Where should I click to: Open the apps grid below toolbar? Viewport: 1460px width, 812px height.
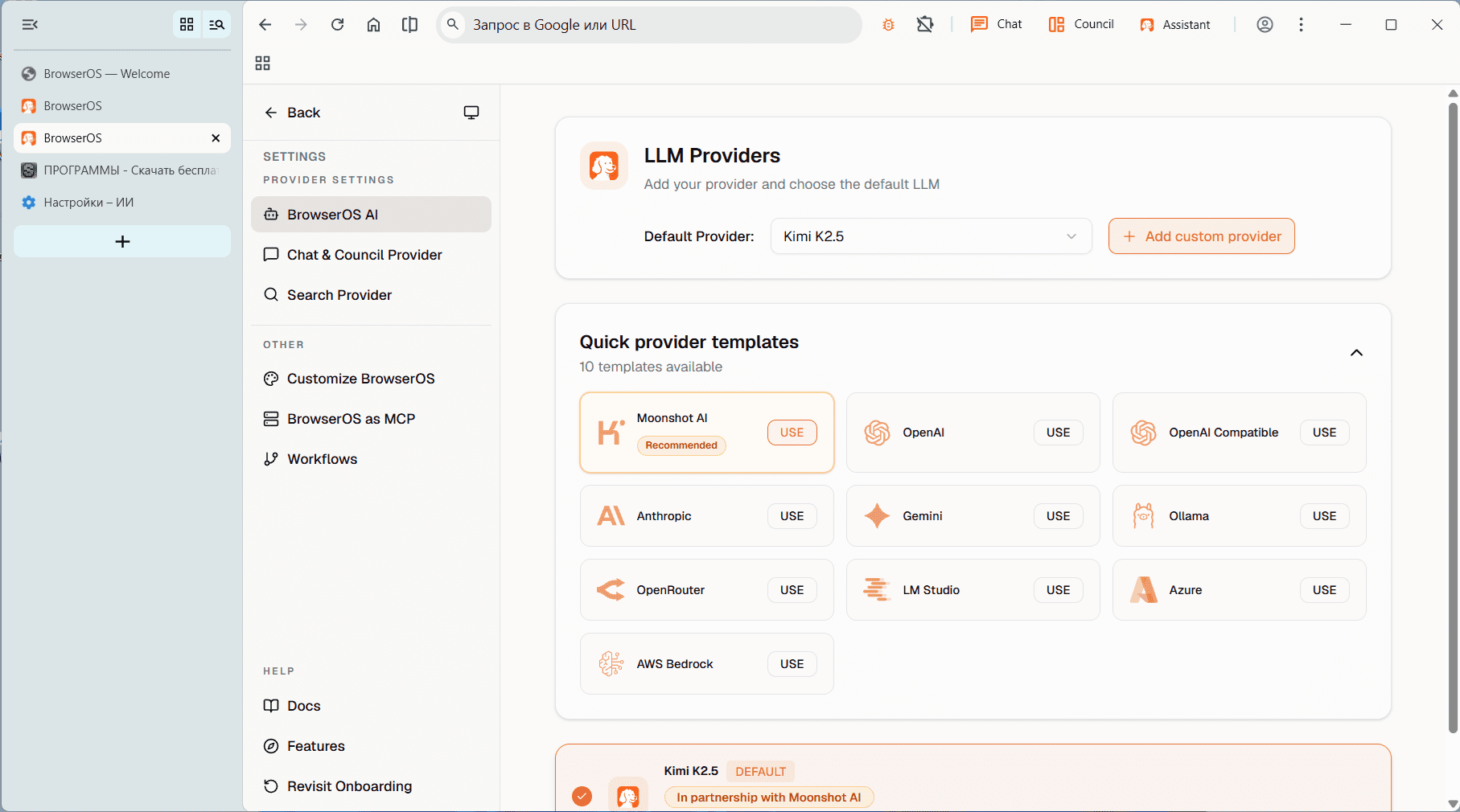[262, 64]
